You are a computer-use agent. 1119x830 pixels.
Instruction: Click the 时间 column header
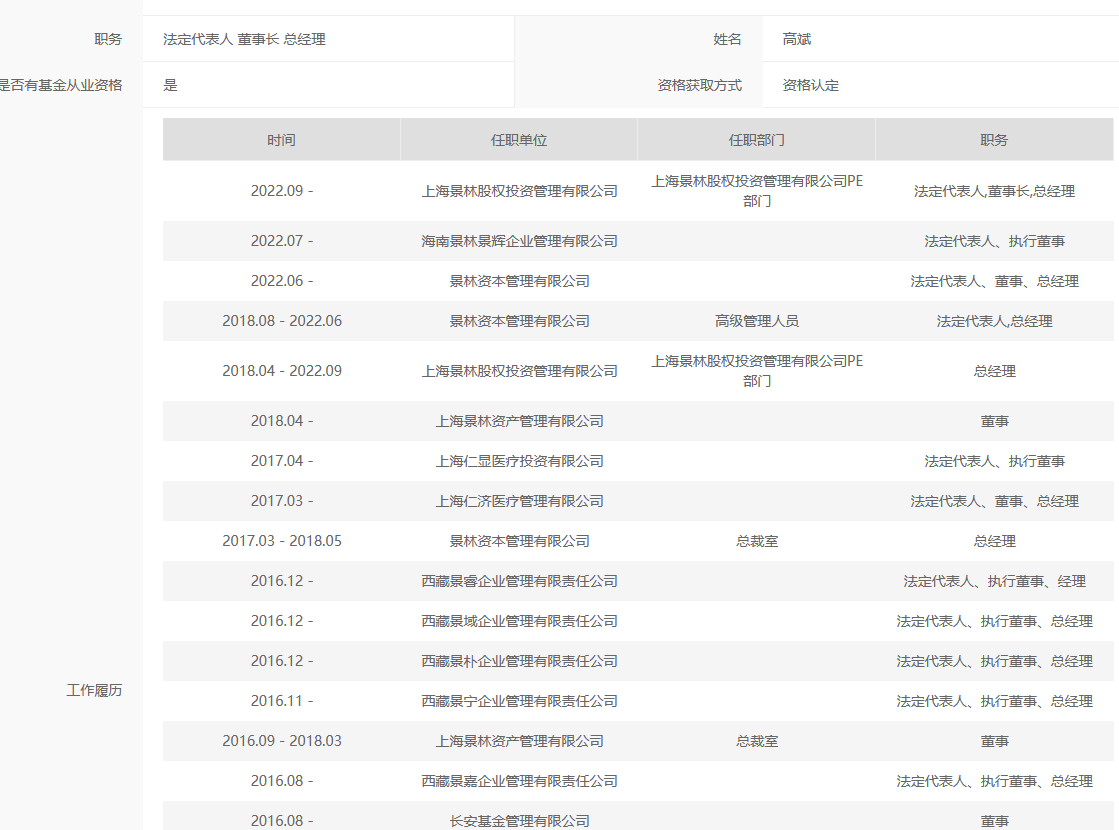[x=281, y=140]
